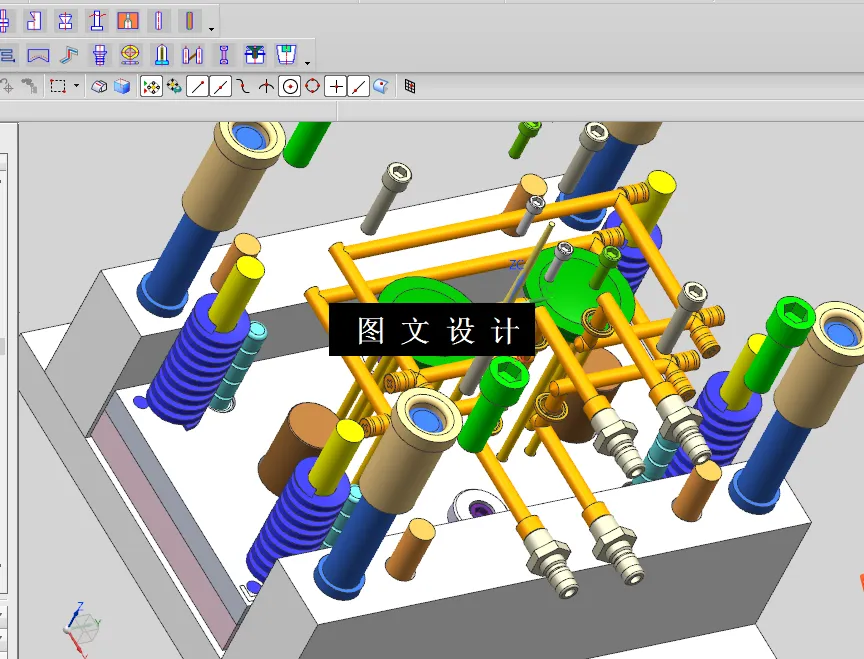Expand the first toolbar overflow arrow
The image size is (864, 659).
210,20
